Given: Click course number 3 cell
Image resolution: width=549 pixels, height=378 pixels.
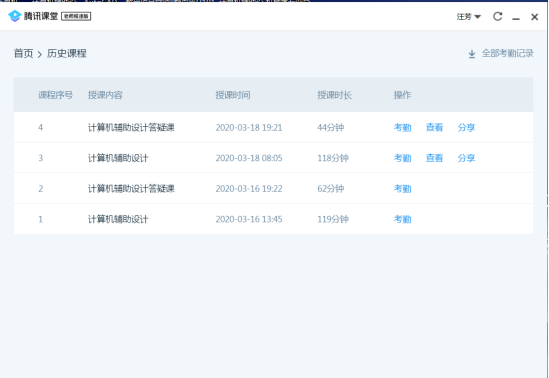Looking at the screenshot, I should click(41, 158).
